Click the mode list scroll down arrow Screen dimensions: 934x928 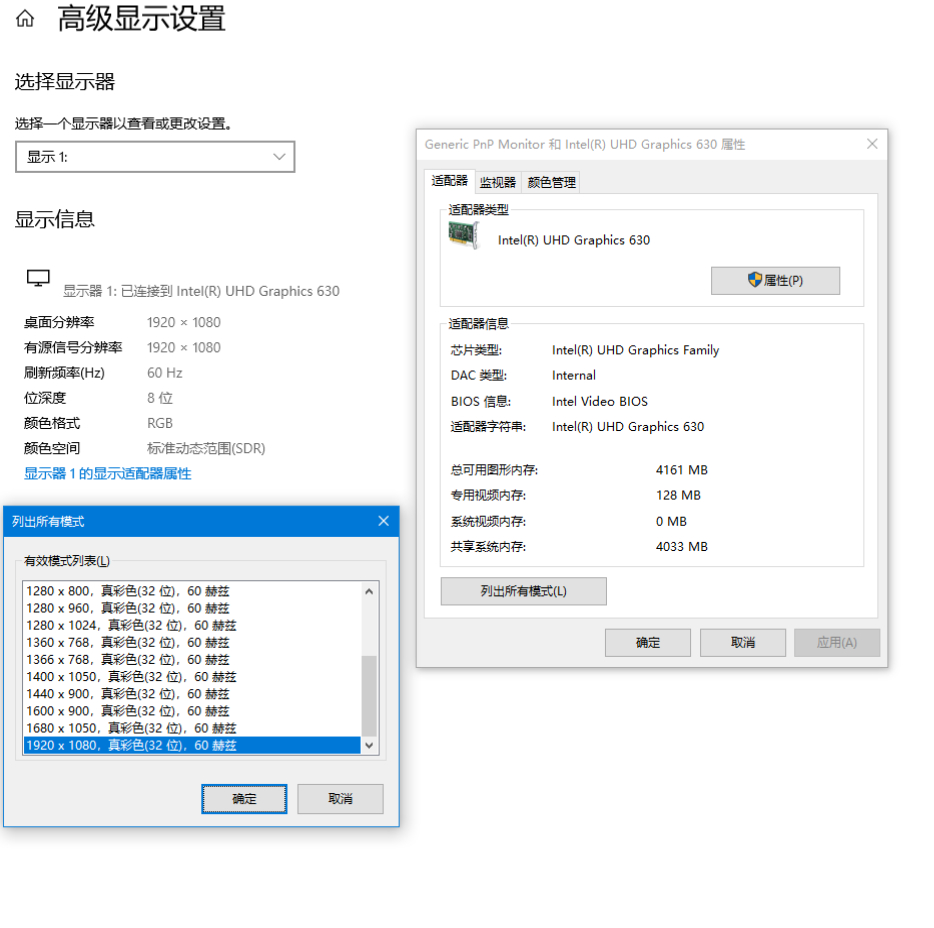click(369, 746)
